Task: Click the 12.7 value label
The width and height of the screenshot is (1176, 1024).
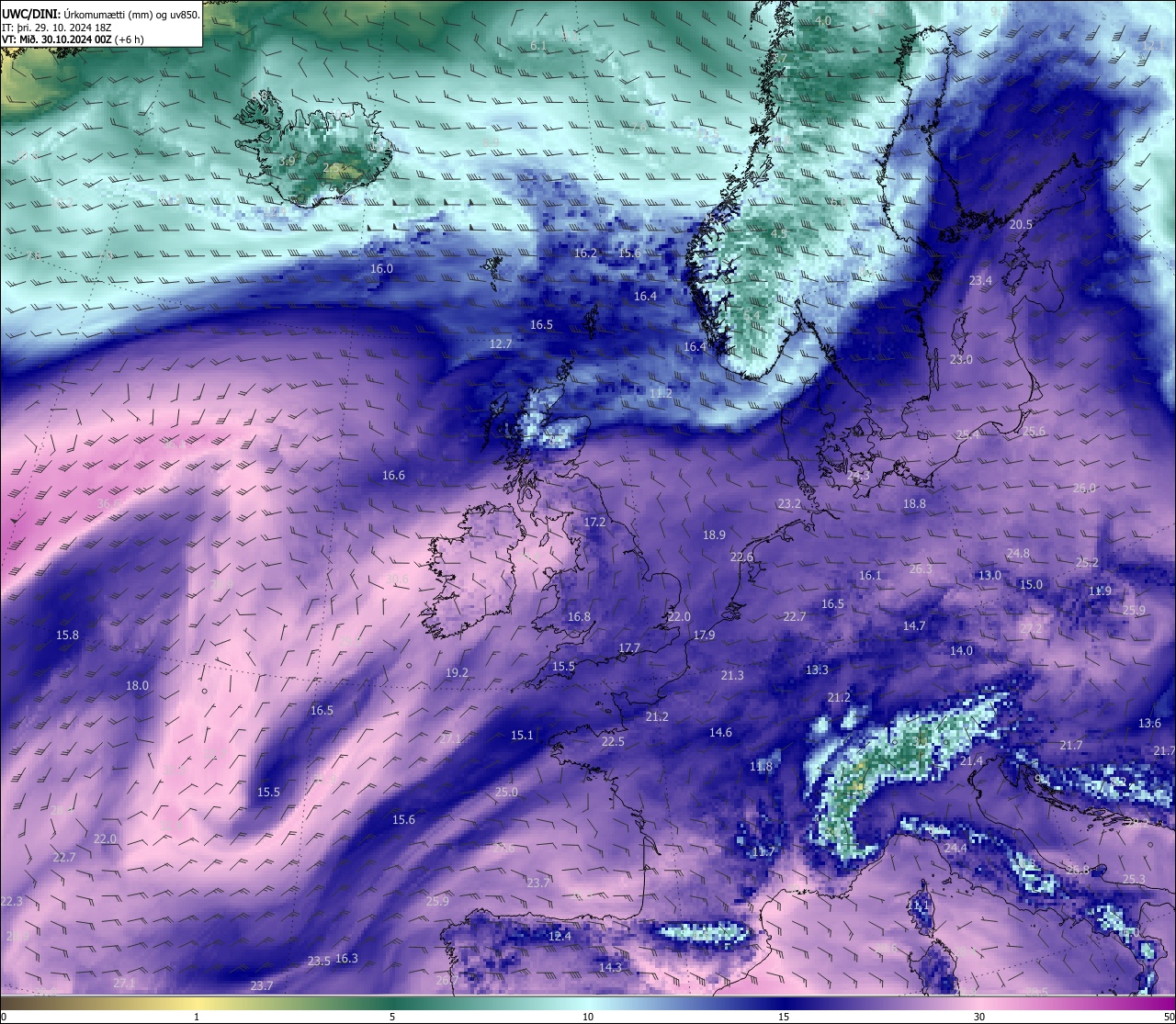Action: pos(501,343)
